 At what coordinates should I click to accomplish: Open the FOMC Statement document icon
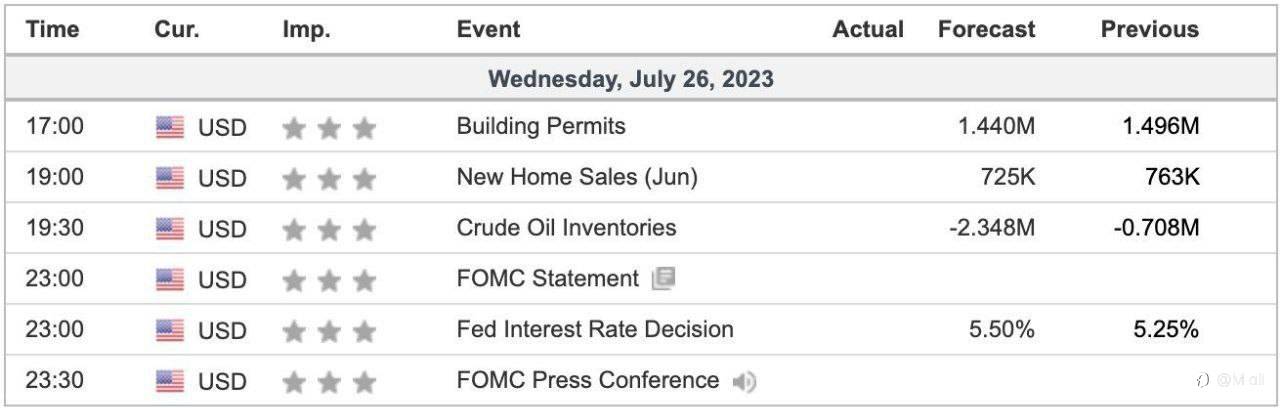coord(663,278)
